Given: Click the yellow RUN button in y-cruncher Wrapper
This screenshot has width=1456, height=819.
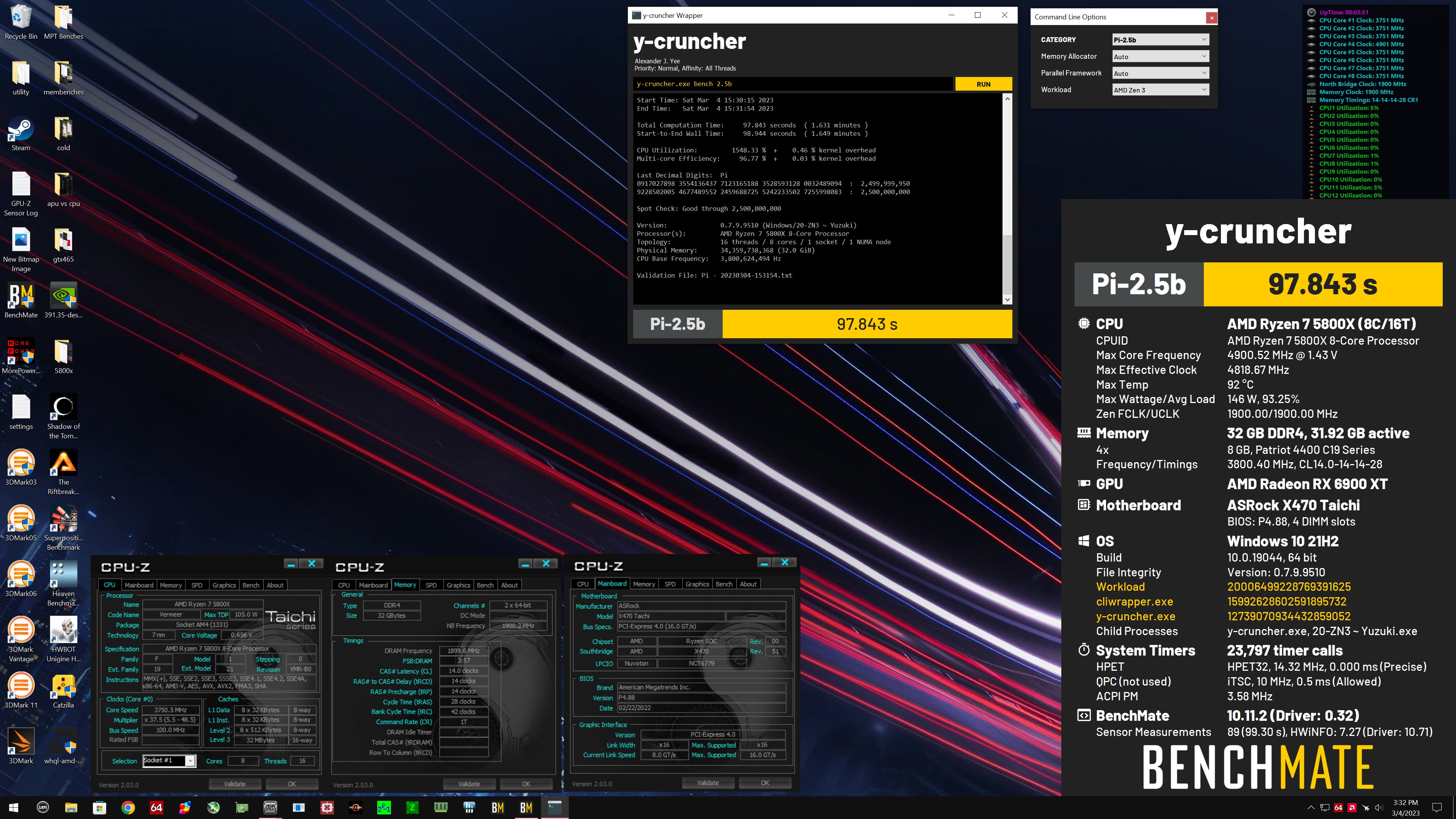Looking at the screenshot, I should point(984,84).
